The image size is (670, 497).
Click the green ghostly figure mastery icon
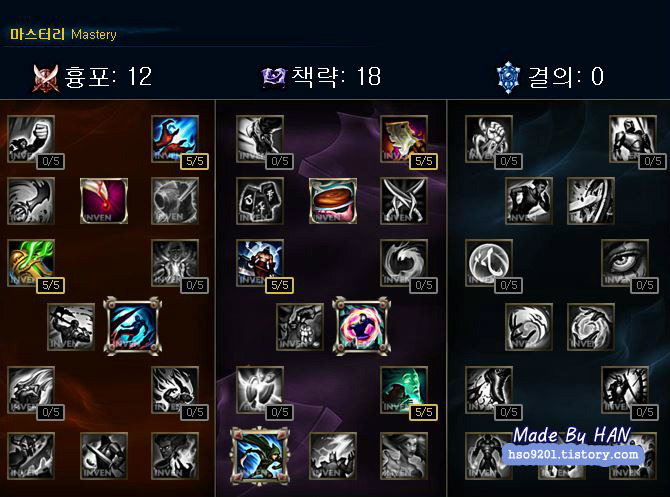pyautogui.click(x=404, y=390)
